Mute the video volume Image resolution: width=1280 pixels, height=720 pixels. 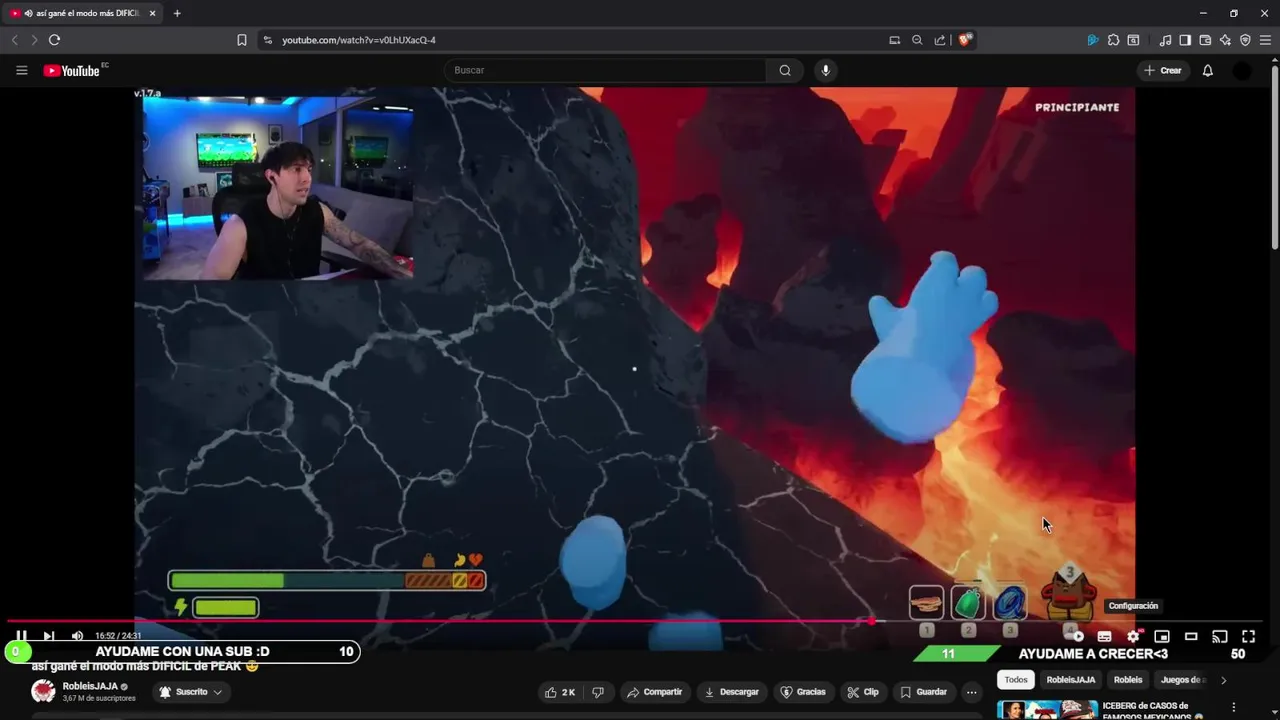pyautogui.click(x=77, y=636)
